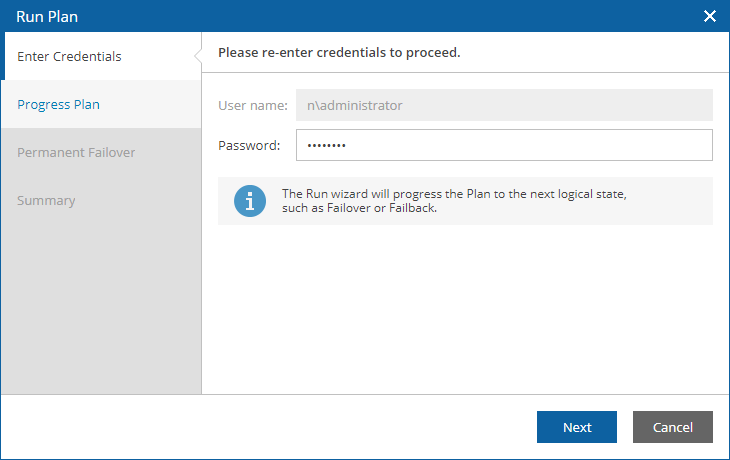This screenshot has width=730, height=460.
Task: Proceed with the Next button
Action: (577, 427)
